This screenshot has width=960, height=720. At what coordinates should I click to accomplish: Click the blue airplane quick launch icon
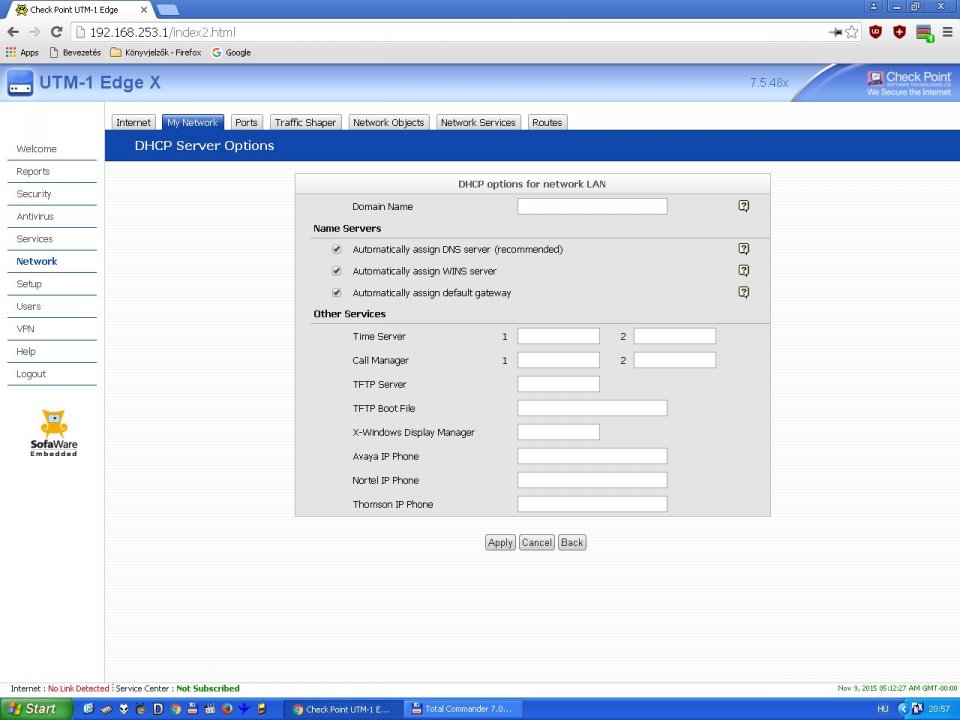pos(244,709)
